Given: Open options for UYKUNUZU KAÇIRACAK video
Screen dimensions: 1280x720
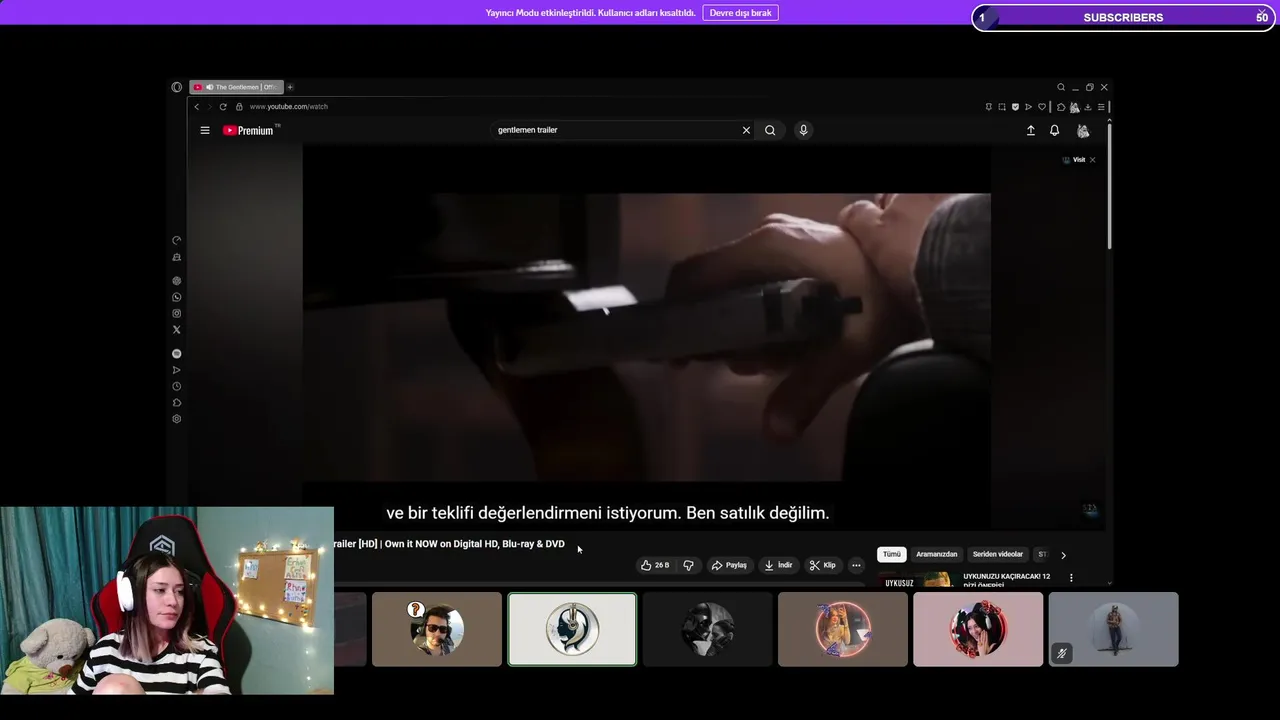Looking at the screenshot, I should click(1071, 578).
